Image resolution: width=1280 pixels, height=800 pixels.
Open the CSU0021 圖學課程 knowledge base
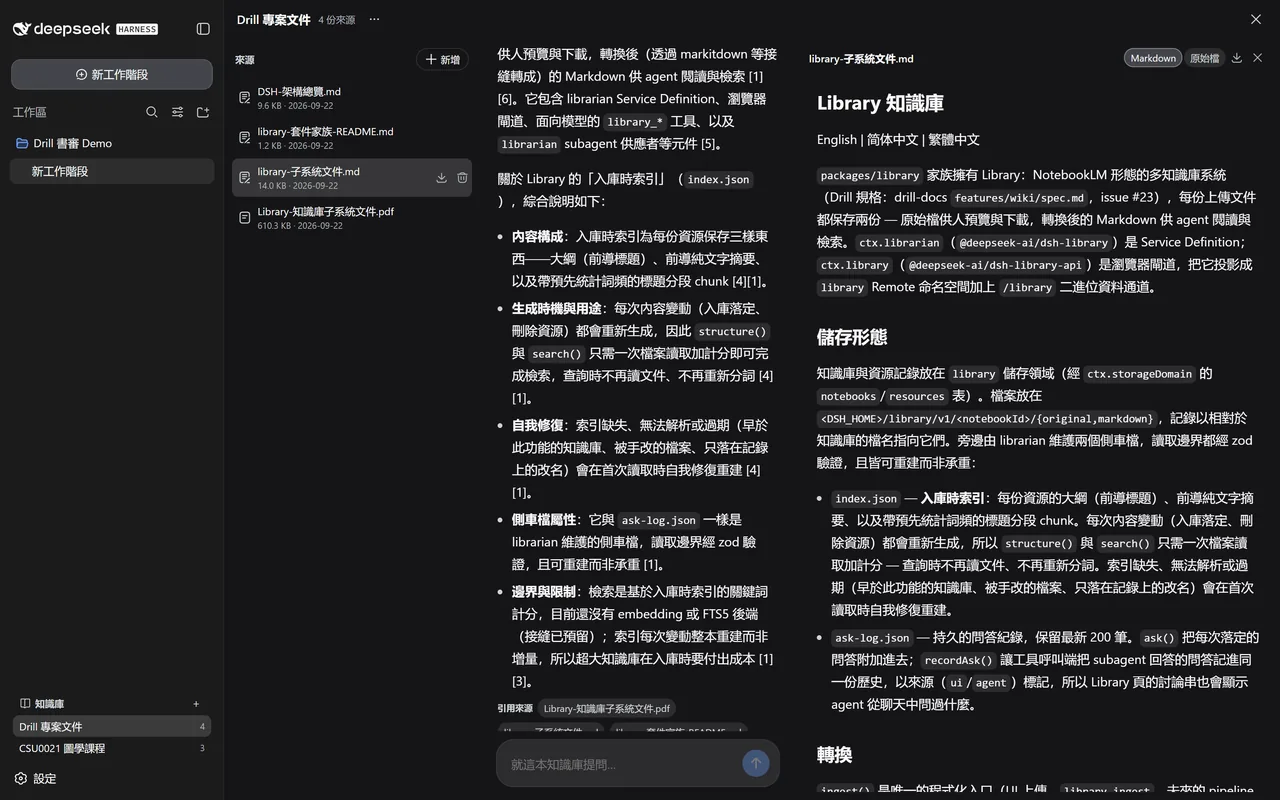(112, 748)
